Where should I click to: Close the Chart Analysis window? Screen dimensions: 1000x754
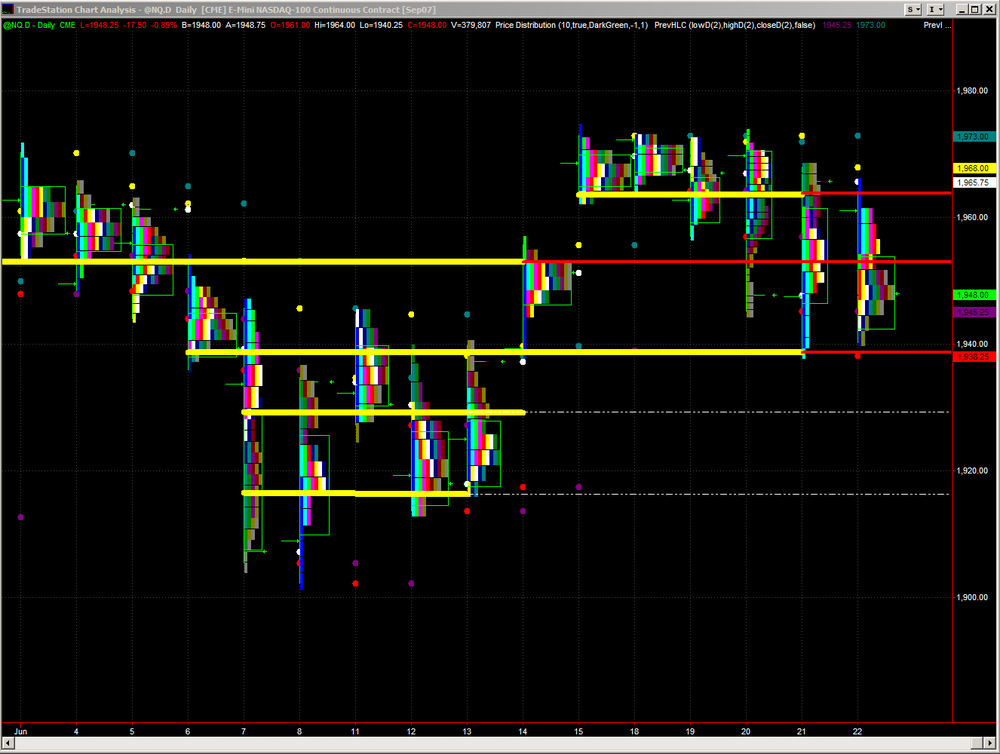click(989, 9)
